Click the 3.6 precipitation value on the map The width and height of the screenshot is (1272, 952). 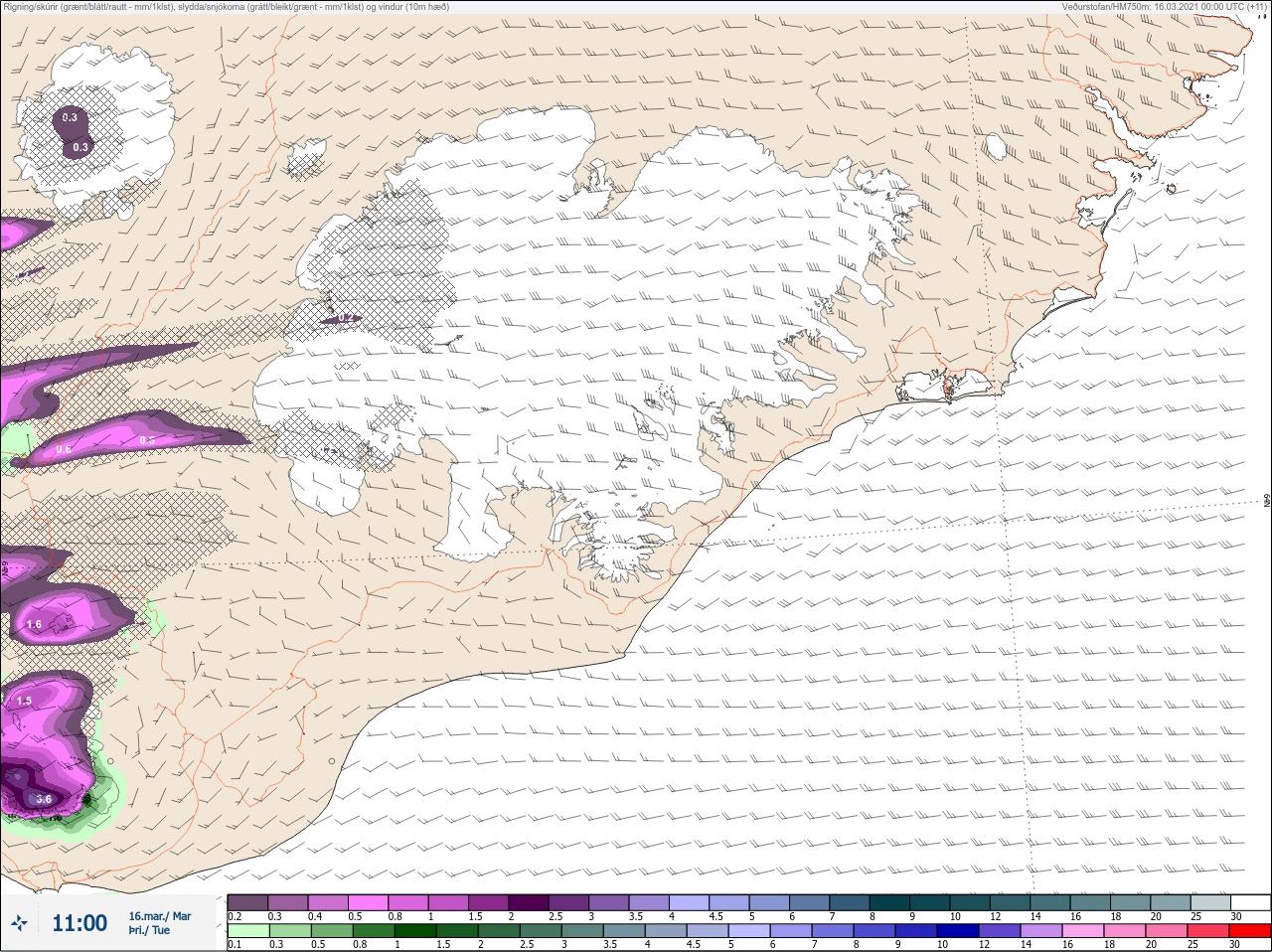tap(43, 799)
